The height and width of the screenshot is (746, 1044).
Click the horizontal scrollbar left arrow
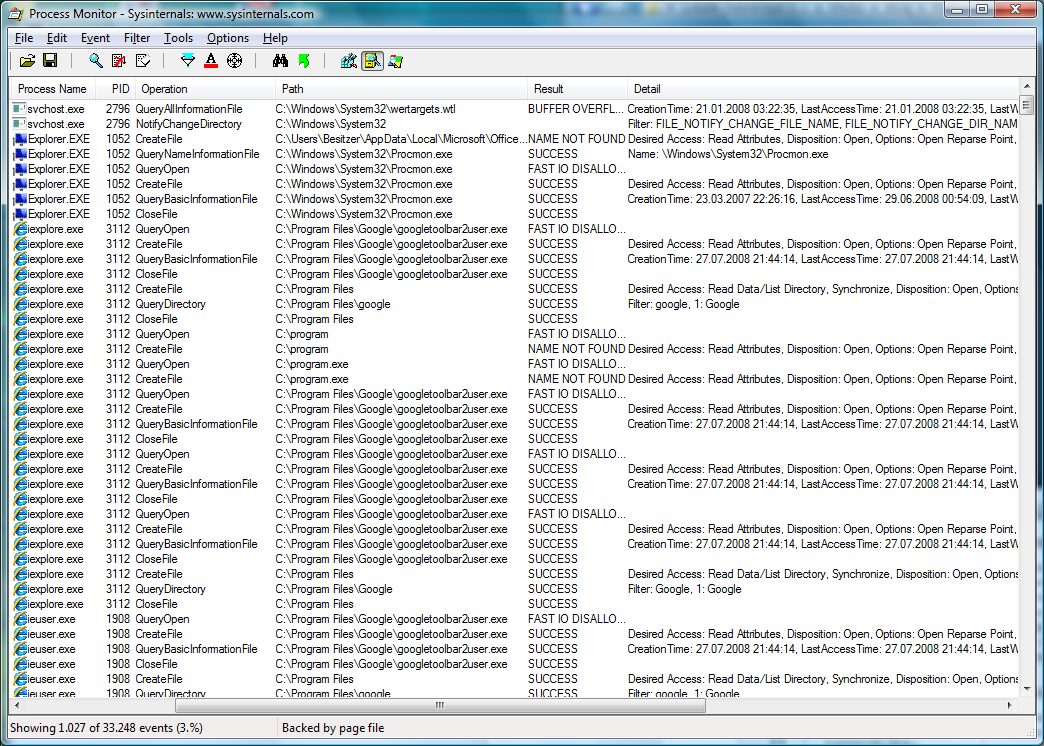(17, 705)
